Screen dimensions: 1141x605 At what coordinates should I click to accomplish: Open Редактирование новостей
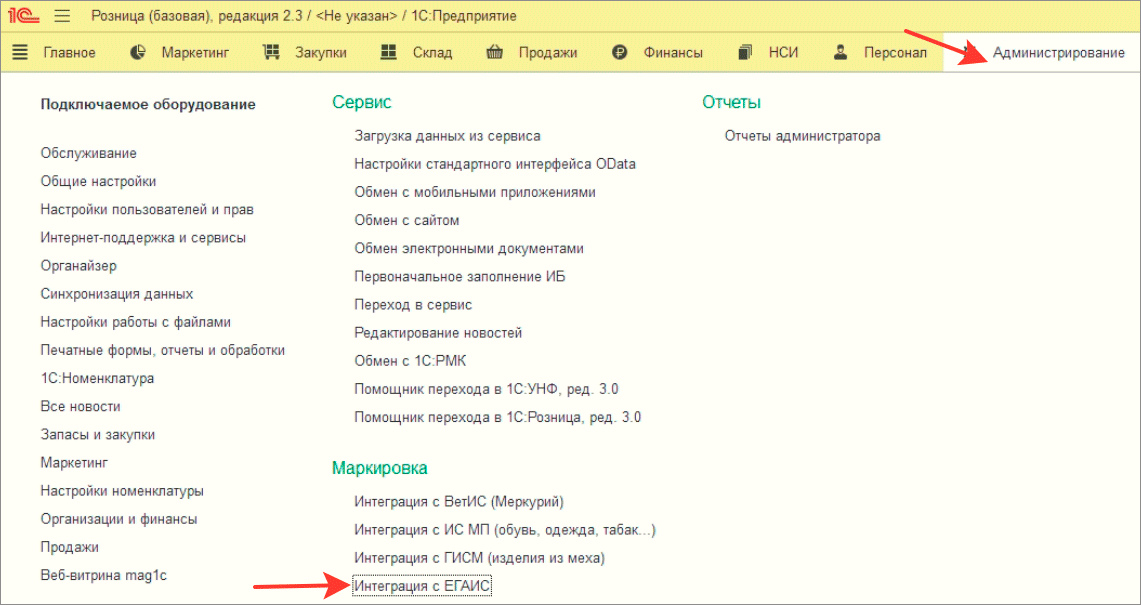tap(438, 333)
